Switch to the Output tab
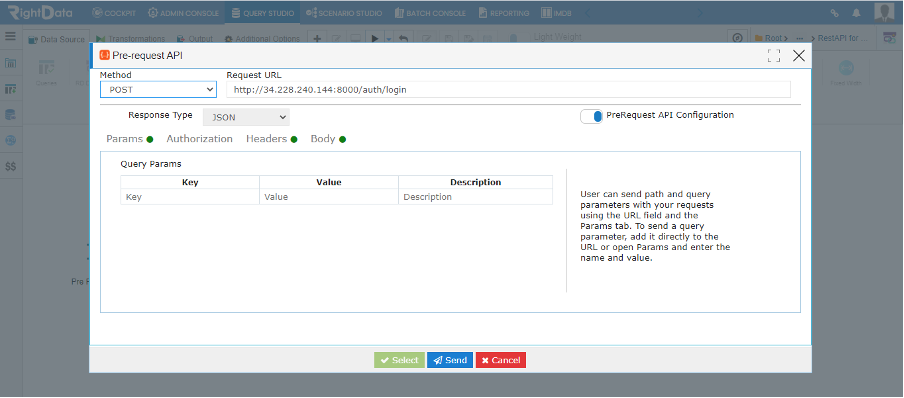This screenshot has height=398, width=904. (x=195, y=39)
